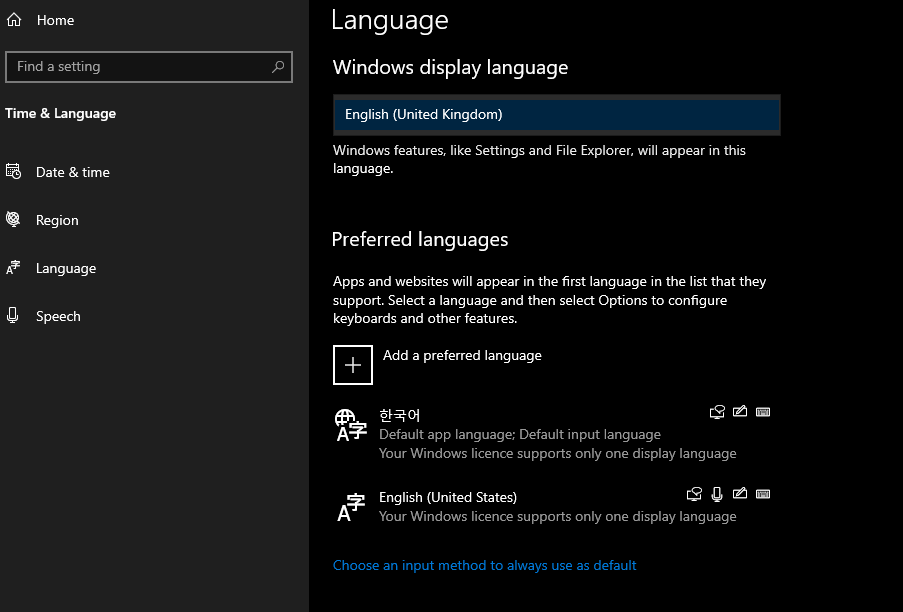Image resolution: width=903 pixels, height=612 pixels.
Task: Open the Home settings page label
Action: click(x=55, y=20)
